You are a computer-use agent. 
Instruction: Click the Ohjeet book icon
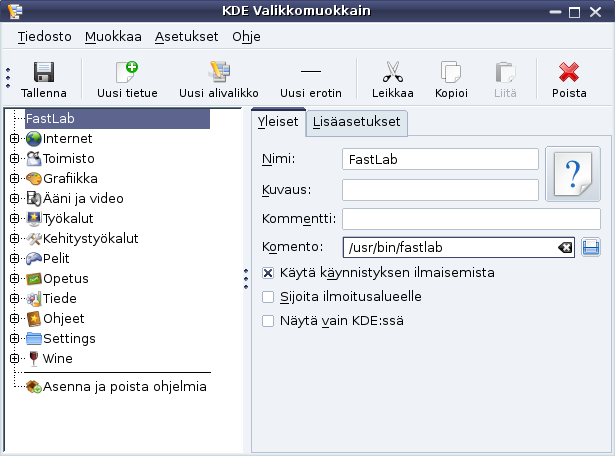point(34,318)
